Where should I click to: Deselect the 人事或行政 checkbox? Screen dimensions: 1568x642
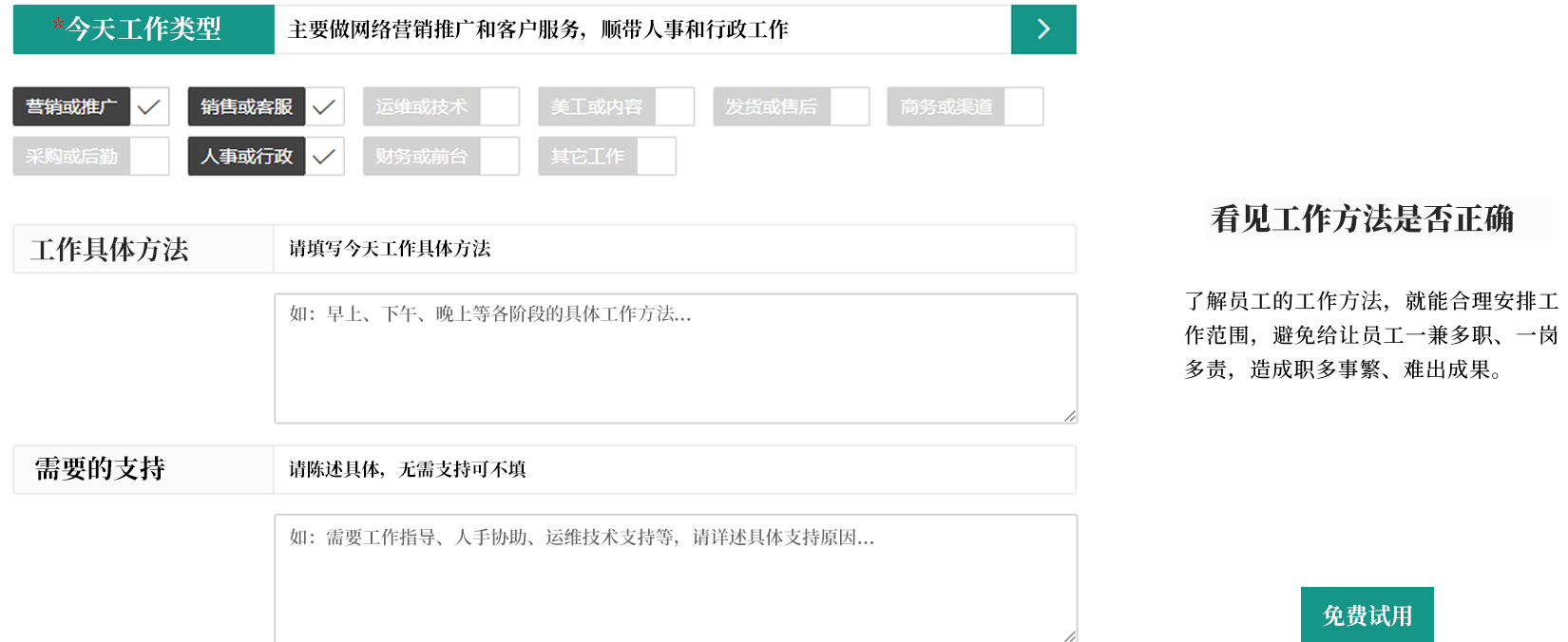tap(324, 157)
